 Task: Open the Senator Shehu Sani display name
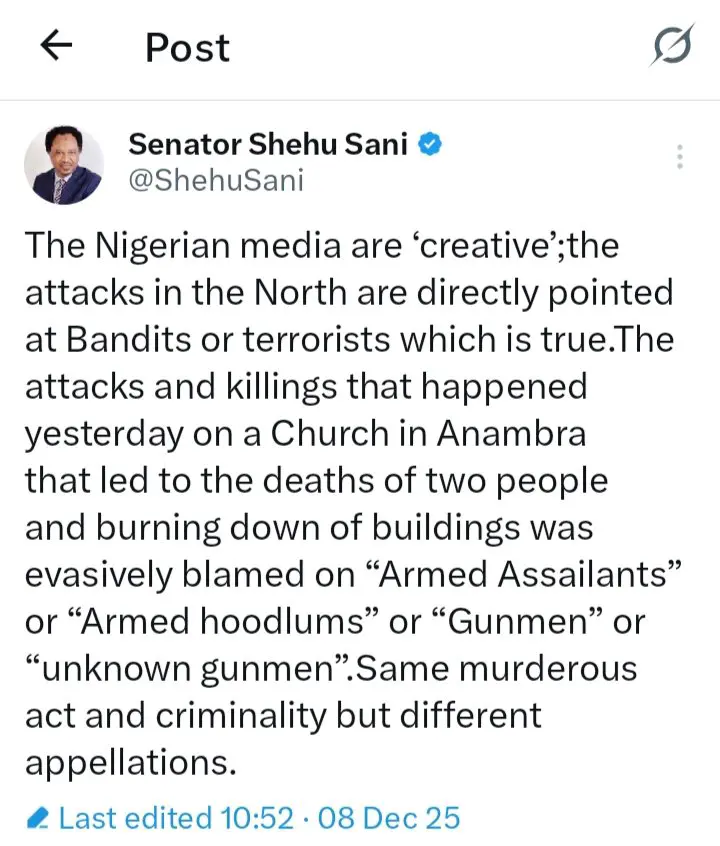coord(268,145)
